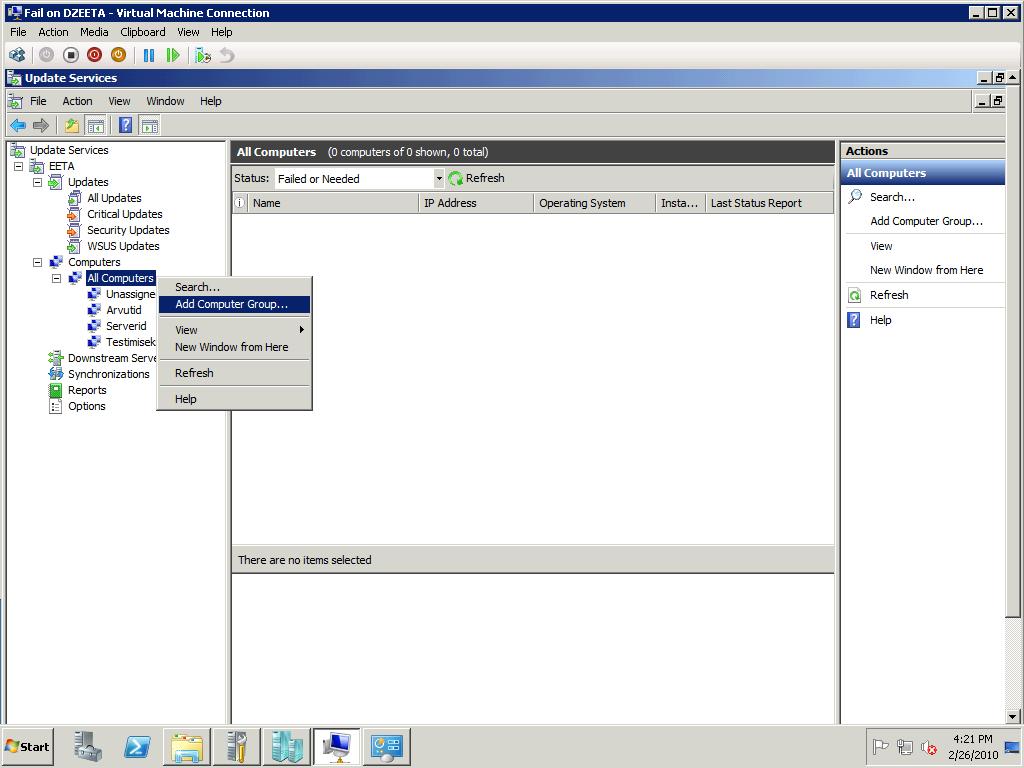Image resolution: width=1024 pixels, height=768 pixels.
Task: Choose Add Computer Group in context menu
Action: coord(234,304)
